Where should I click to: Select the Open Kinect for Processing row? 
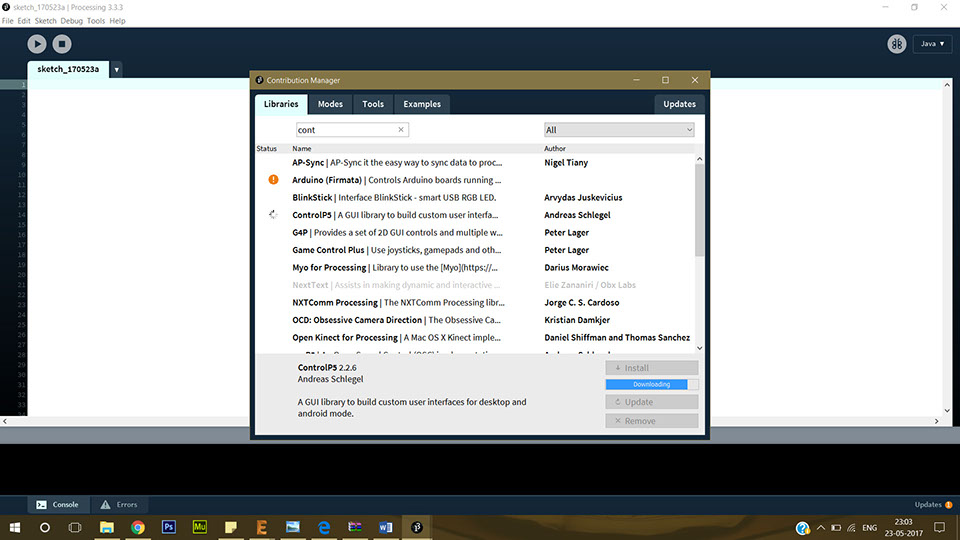[475, 337]
